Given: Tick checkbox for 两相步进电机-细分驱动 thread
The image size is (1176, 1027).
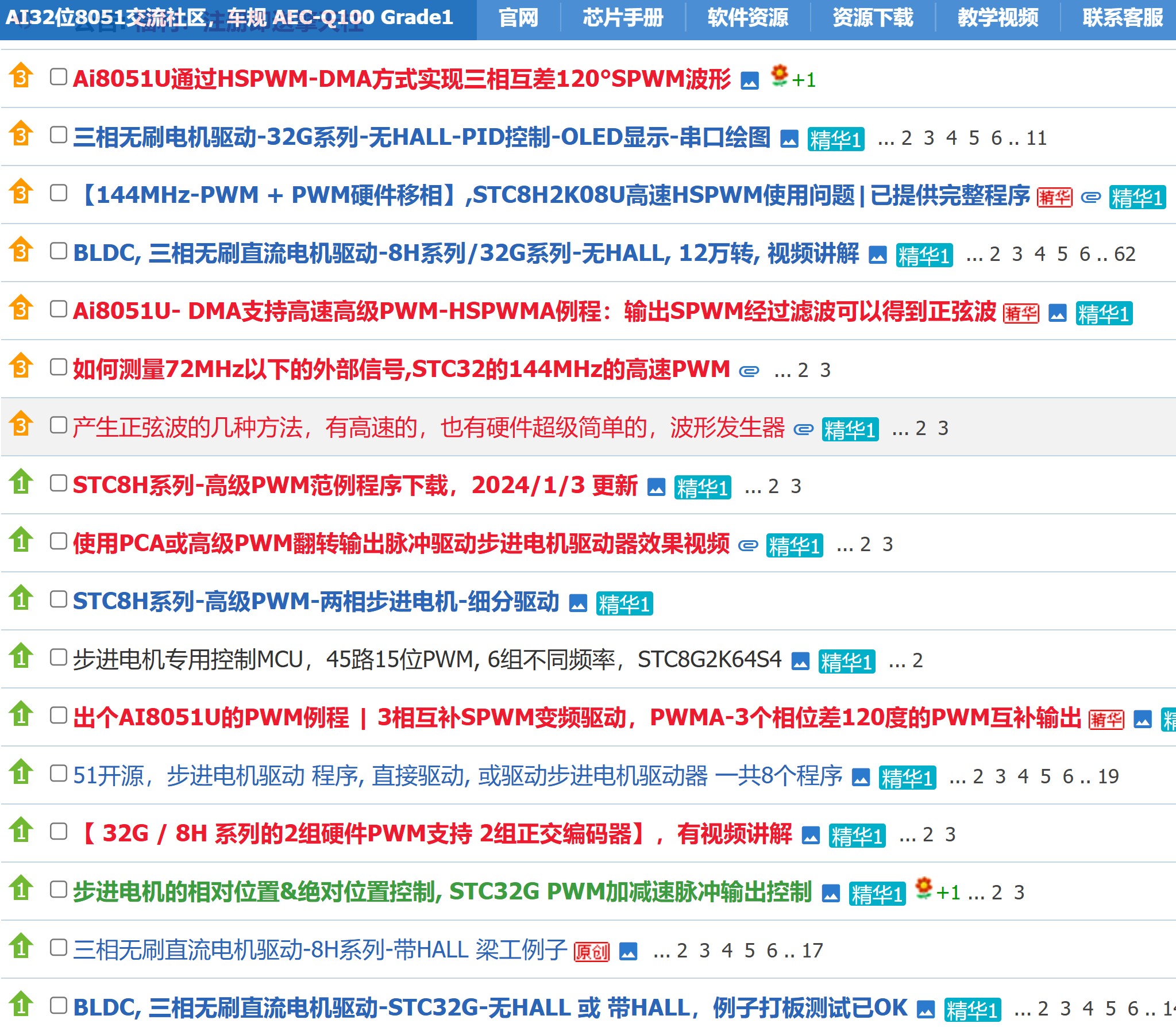Looking at the screenshot, I should [59, 599].
